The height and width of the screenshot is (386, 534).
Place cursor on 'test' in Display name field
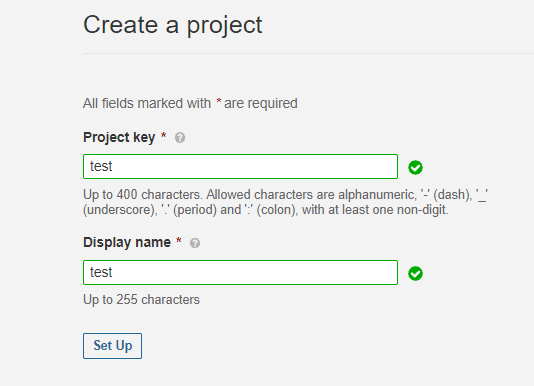(101, 273)
